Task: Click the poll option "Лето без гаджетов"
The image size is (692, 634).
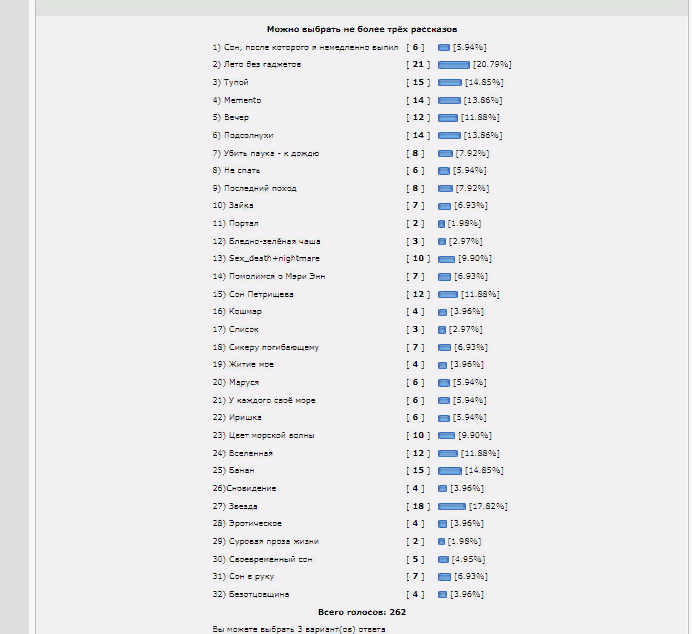Action: click(264, 65)
